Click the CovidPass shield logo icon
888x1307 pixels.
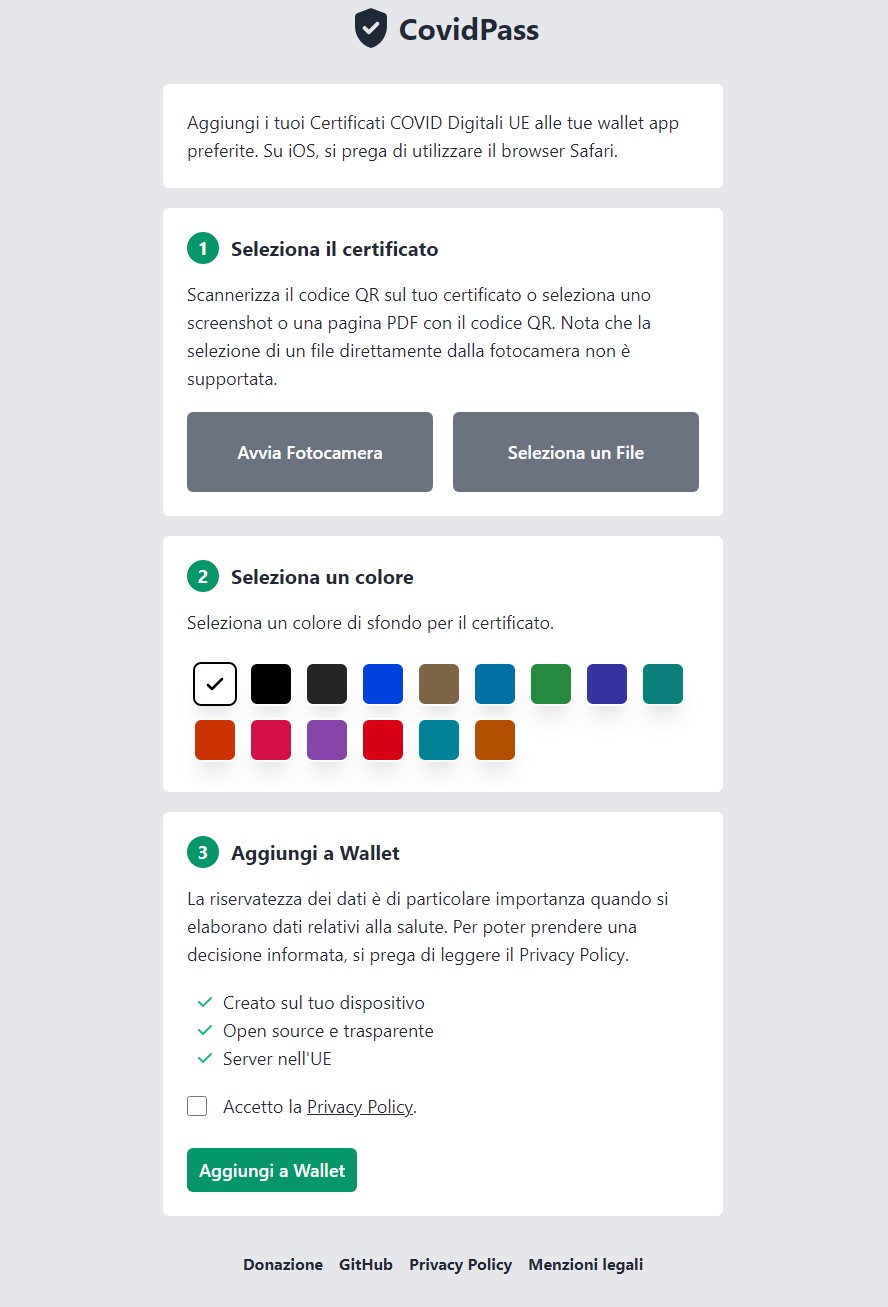click(371, 28)
